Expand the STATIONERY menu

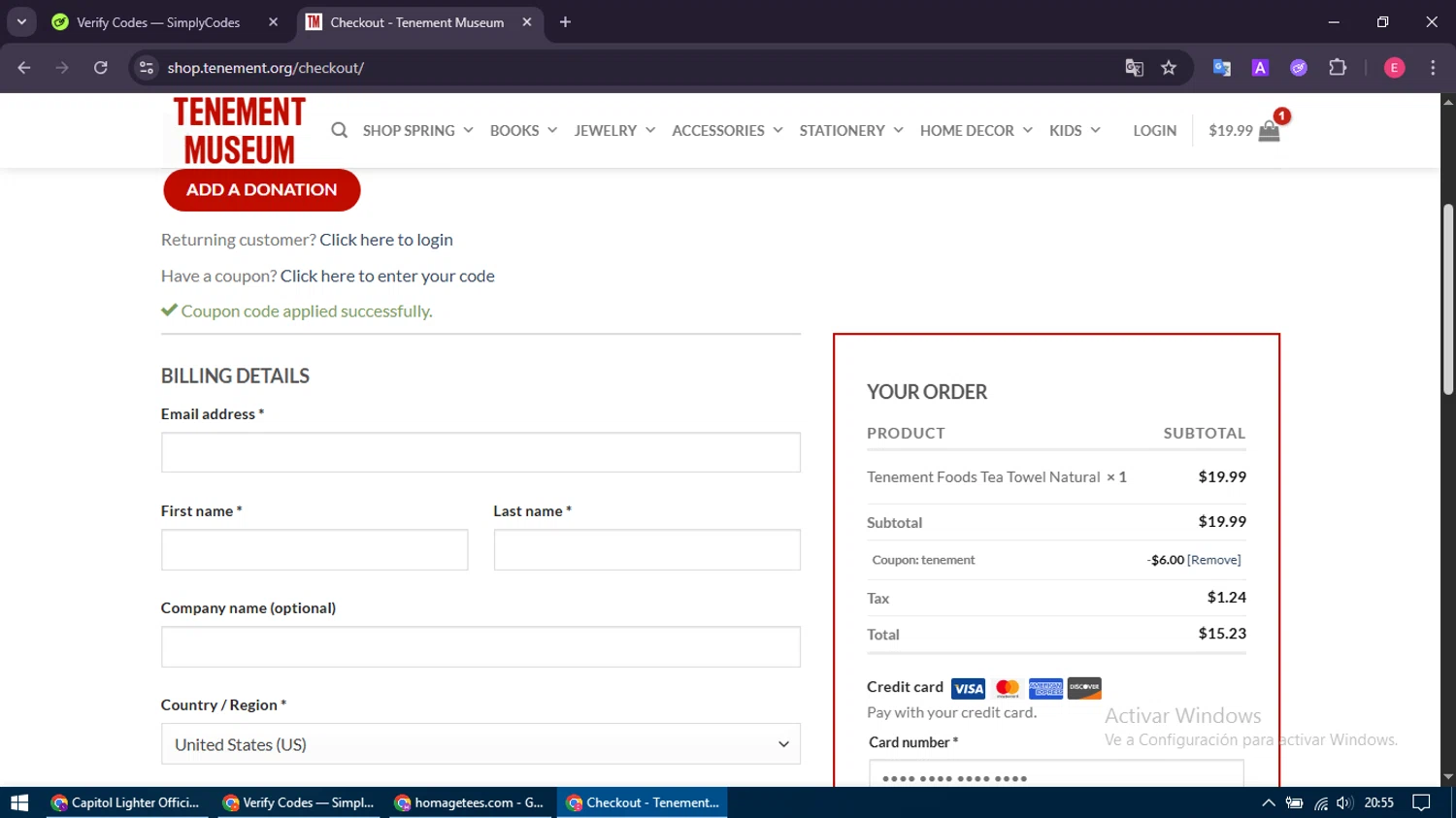coord(851,130)
